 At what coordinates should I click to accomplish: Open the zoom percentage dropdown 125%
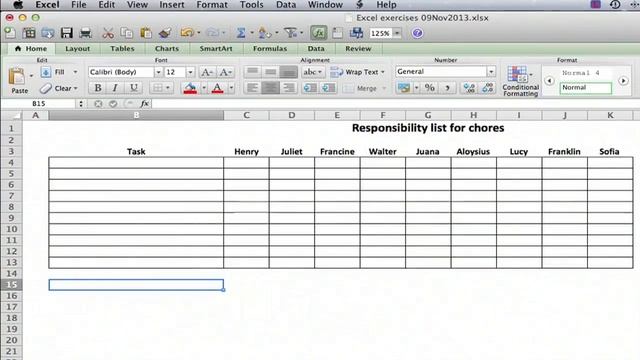point(397,33)
